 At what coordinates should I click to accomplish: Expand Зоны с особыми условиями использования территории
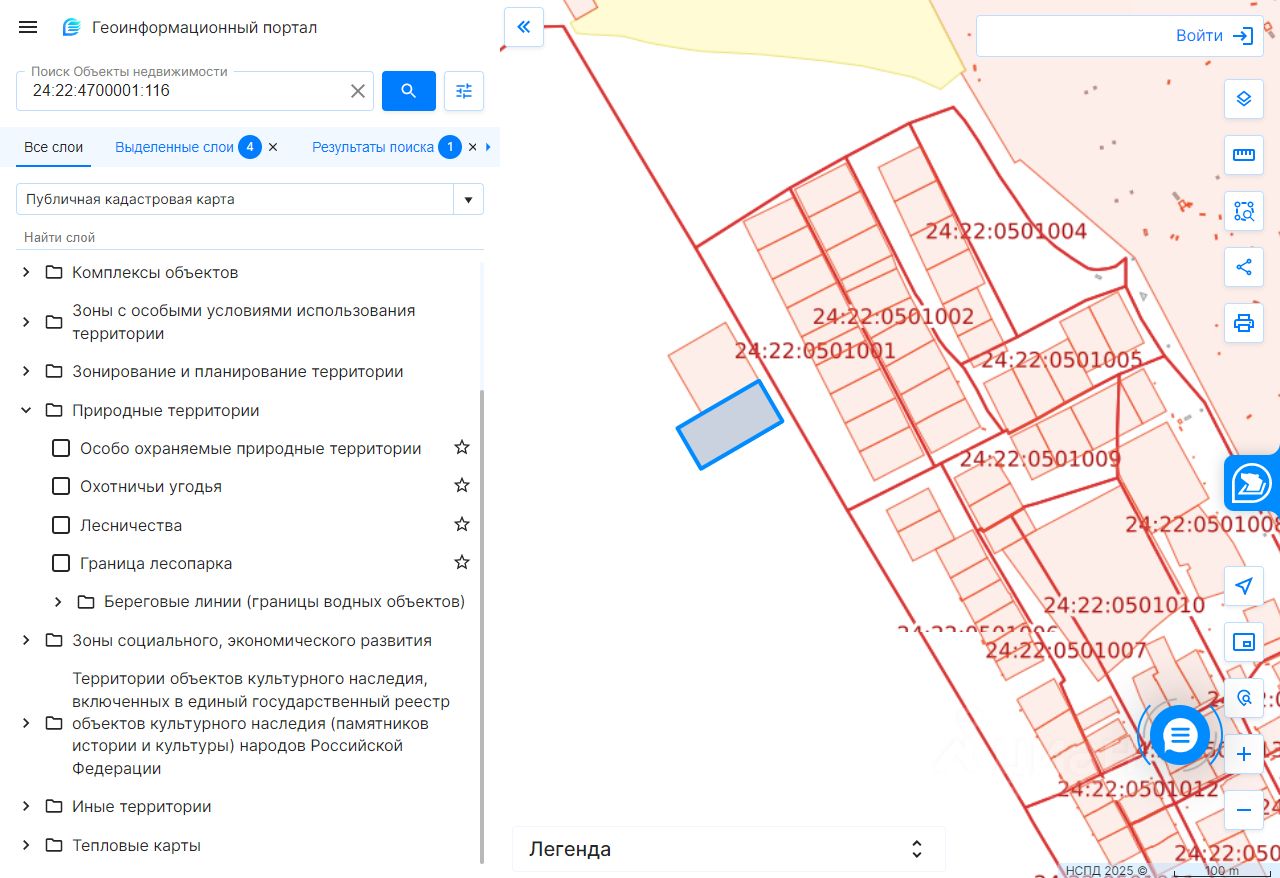pos(27,322)
